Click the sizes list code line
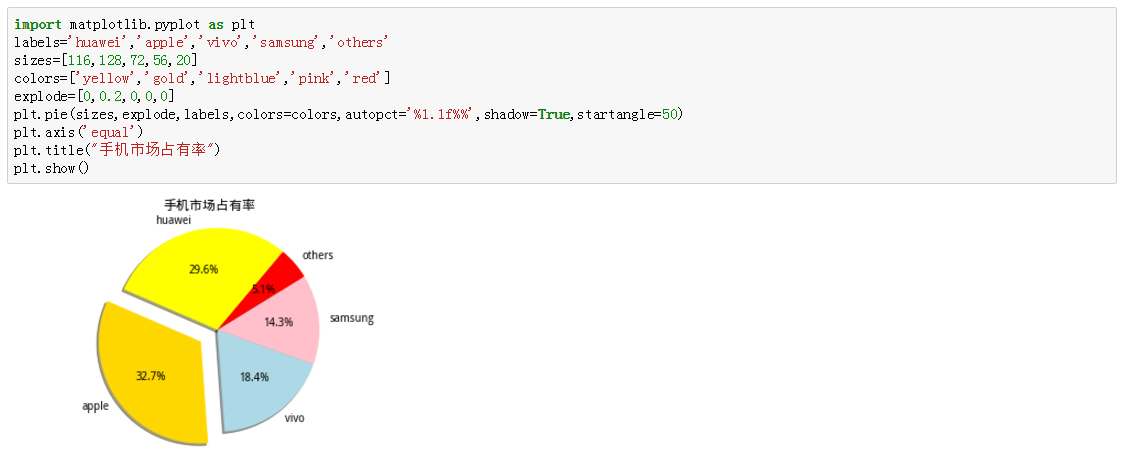Screen dimensions: 1123x468 (x=106, y=60)
